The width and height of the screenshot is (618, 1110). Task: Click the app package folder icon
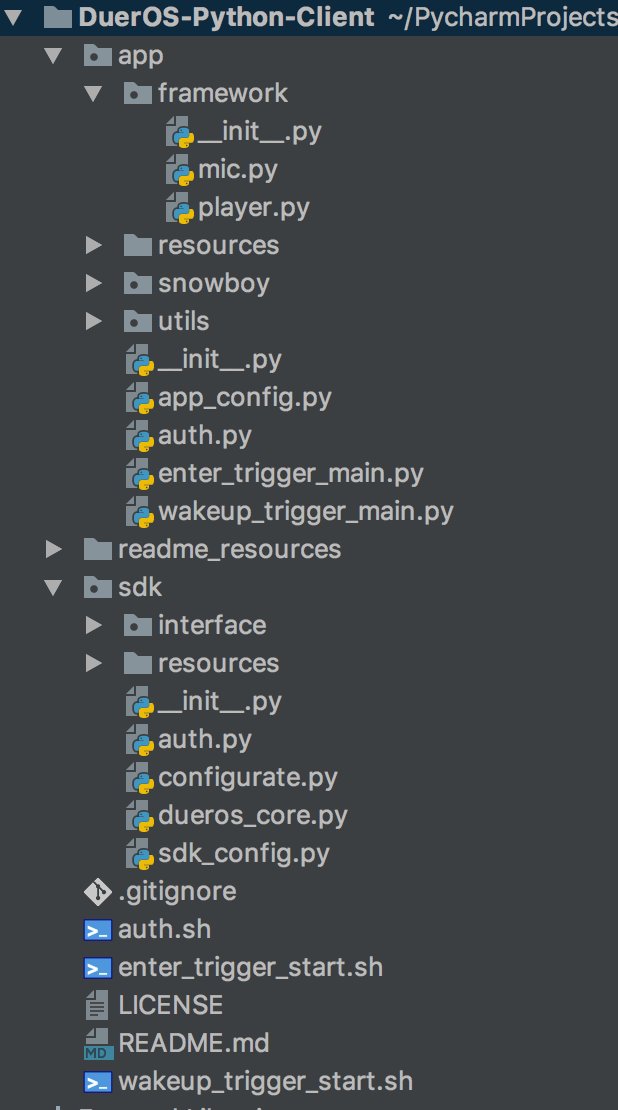coord(98,55)
